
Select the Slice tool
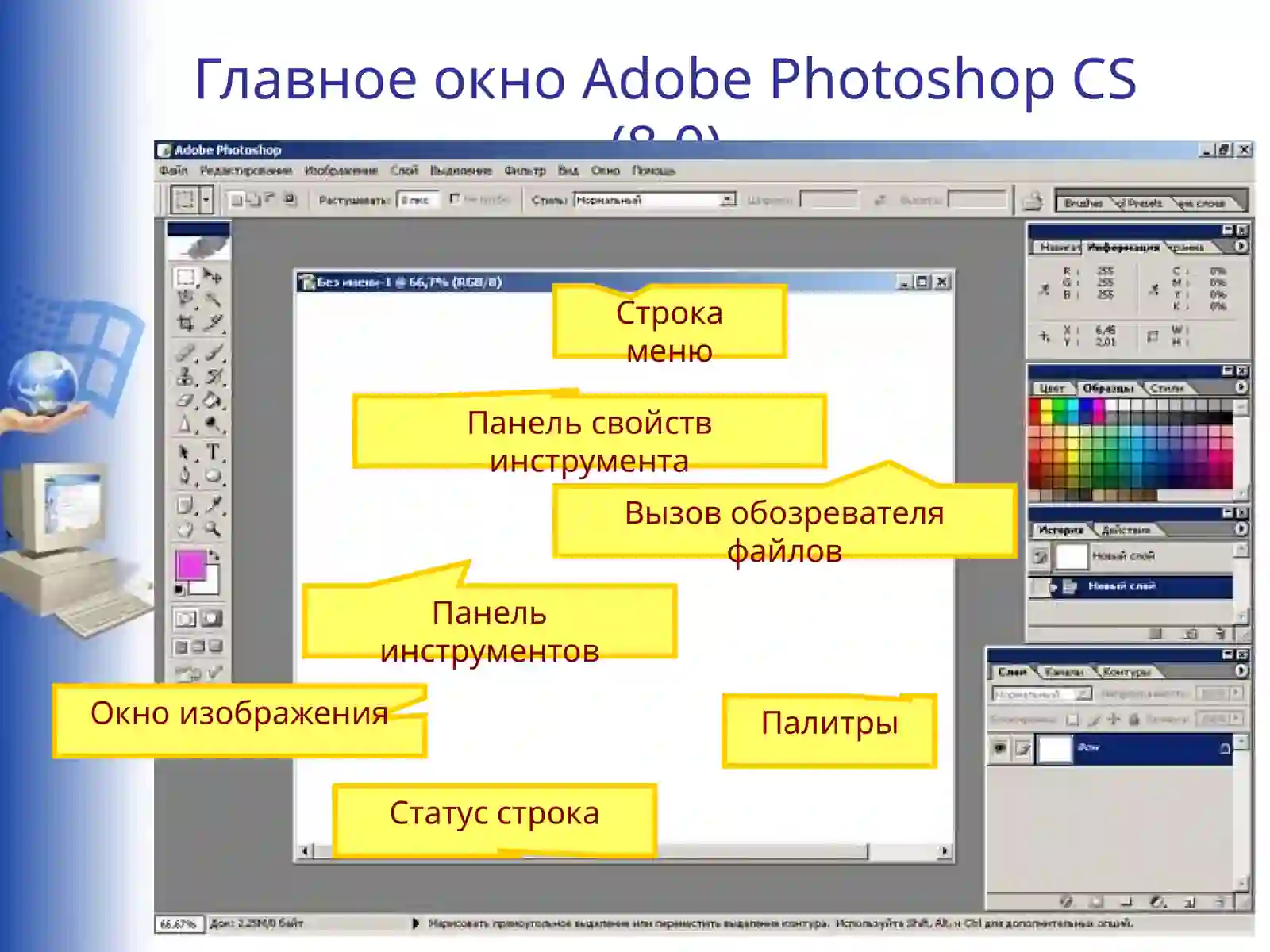click(213, 323)
